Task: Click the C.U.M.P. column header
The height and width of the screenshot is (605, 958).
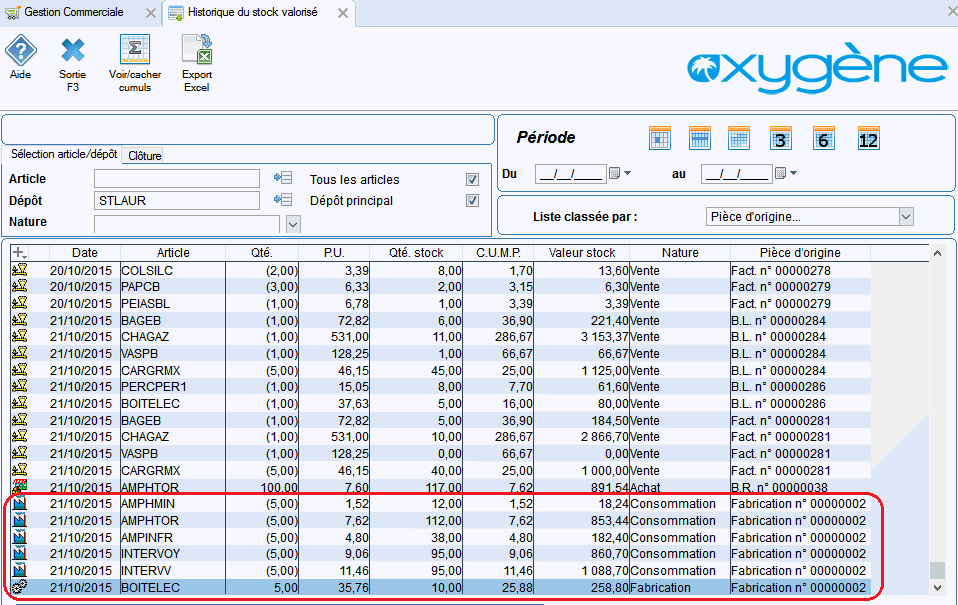Action: 498,252
